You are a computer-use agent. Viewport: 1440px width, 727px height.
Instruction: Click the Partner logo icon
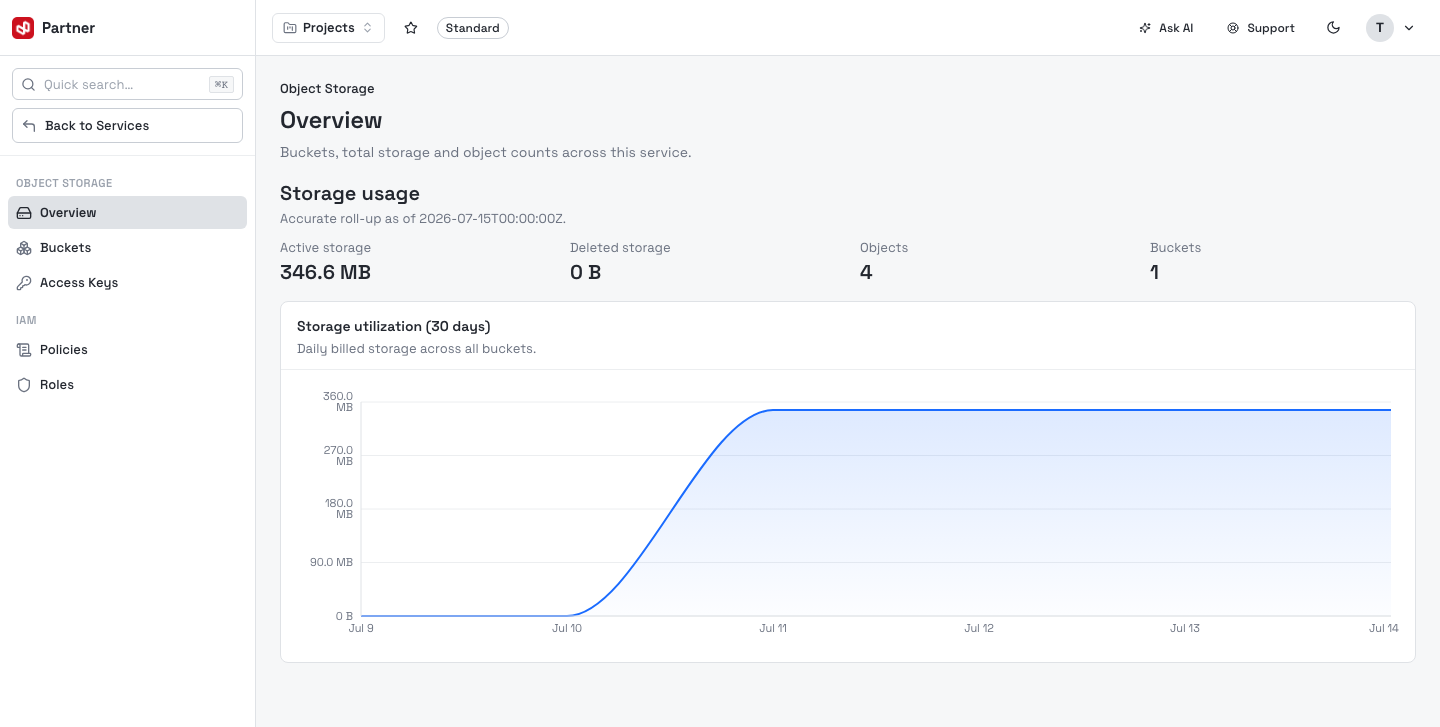23,28
